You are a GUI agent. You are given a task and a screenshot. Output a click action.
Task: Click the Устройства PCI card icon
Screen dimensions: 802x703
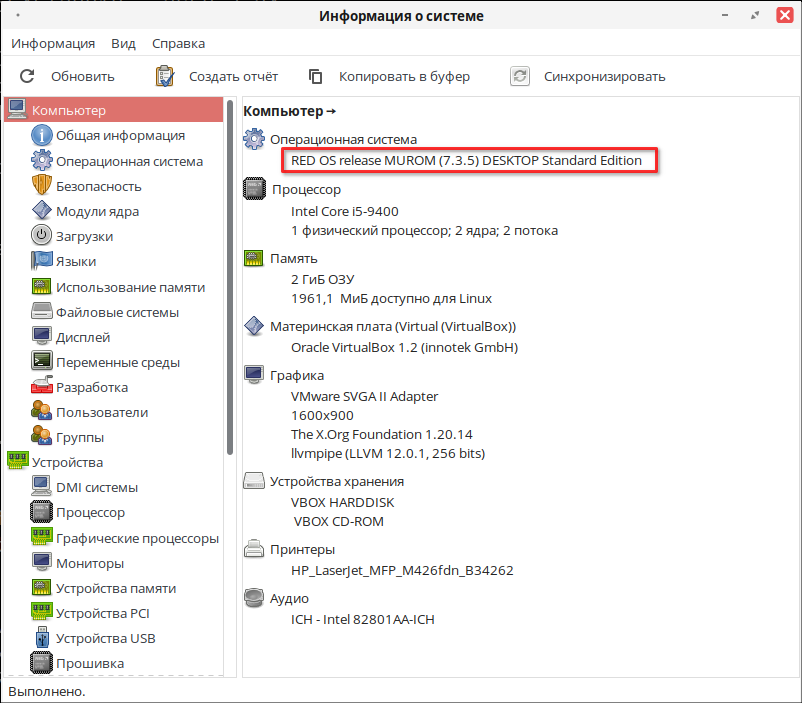41,612
